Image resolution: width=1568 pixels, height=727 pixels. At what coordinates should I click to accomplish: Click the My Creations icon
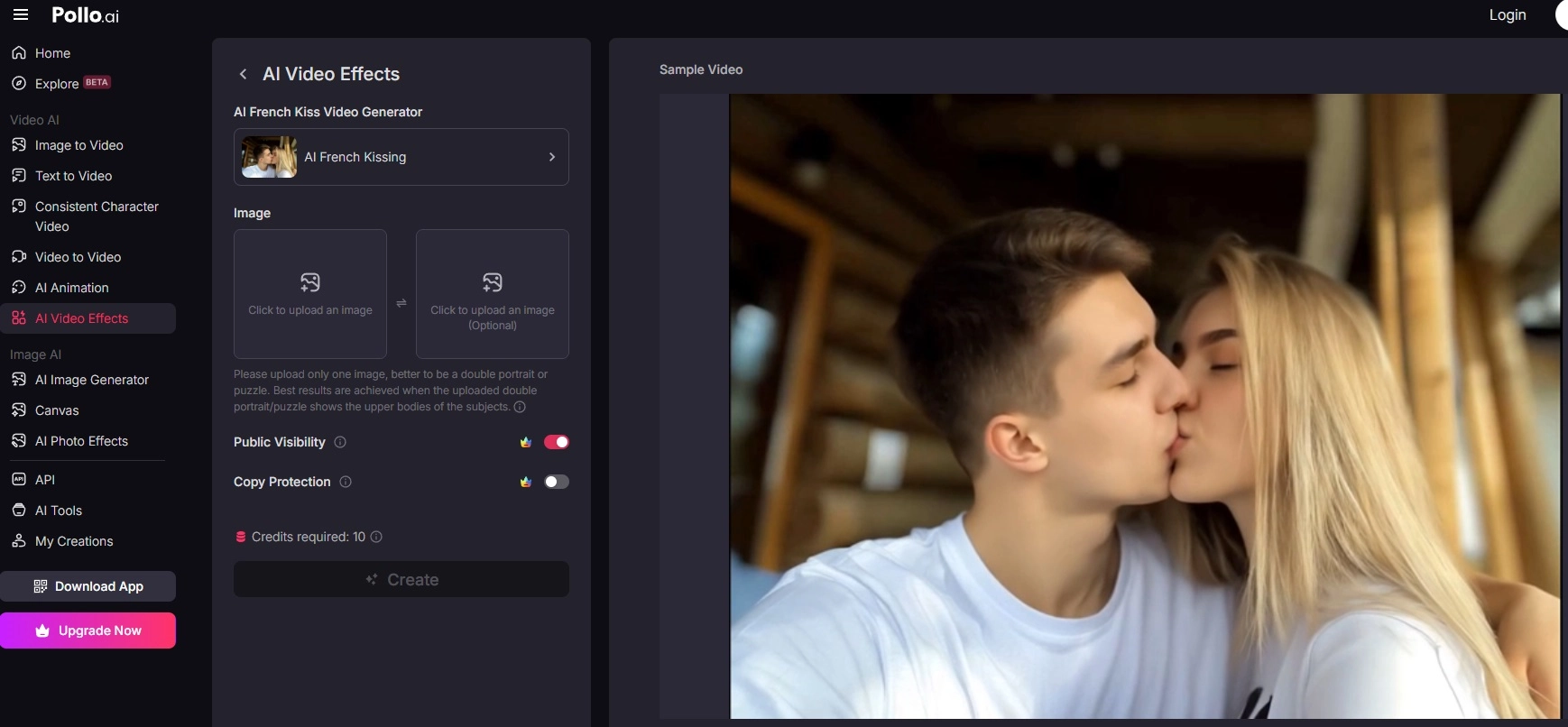tap(19, 540)
